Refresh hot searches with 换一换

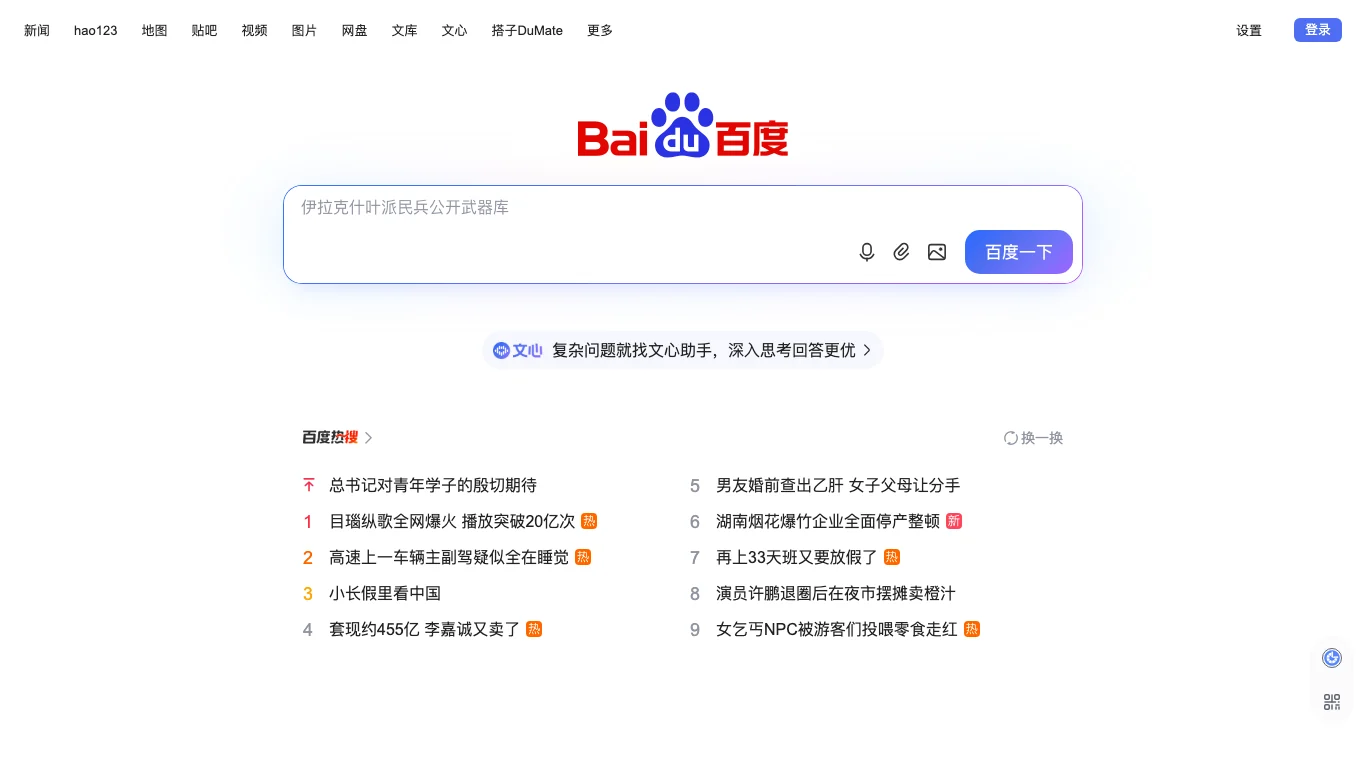point(1034,438)
